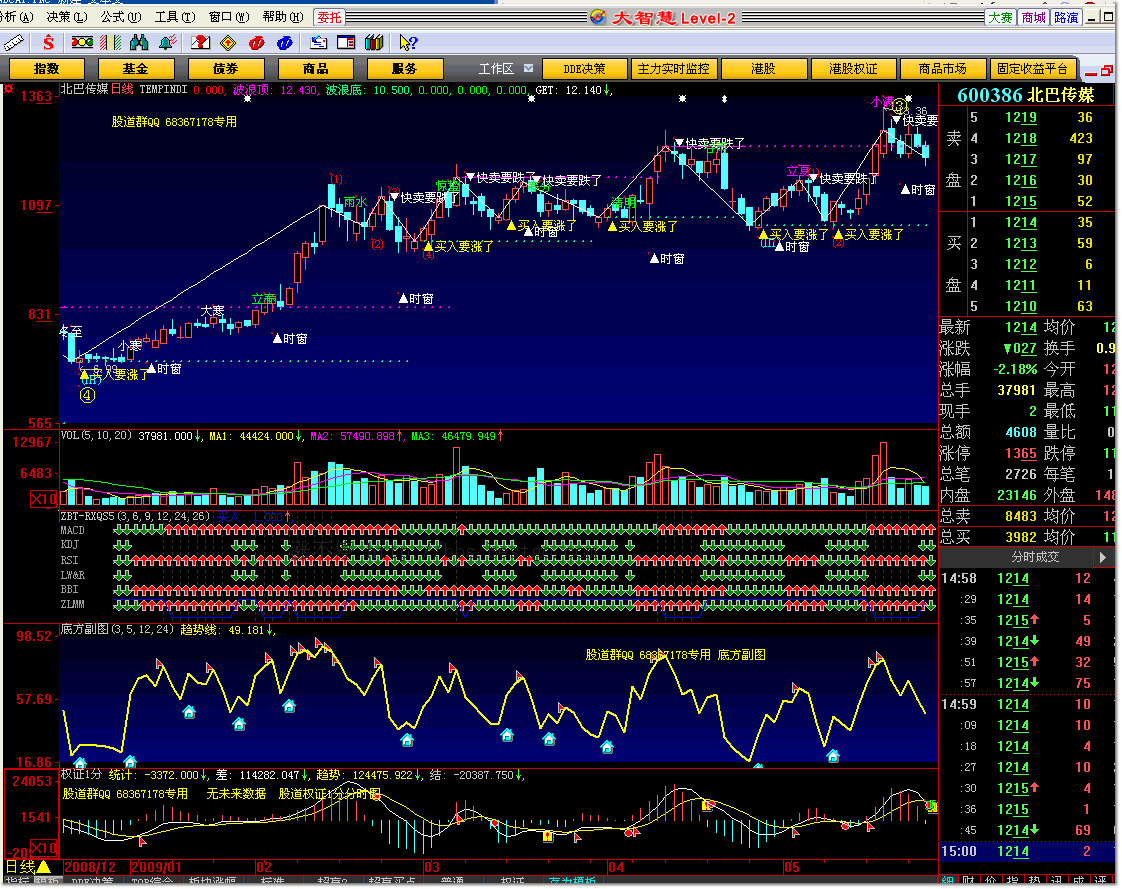Click the 港股权证 button
This screenshot has width=1122, height=889.
coord(853,69)
